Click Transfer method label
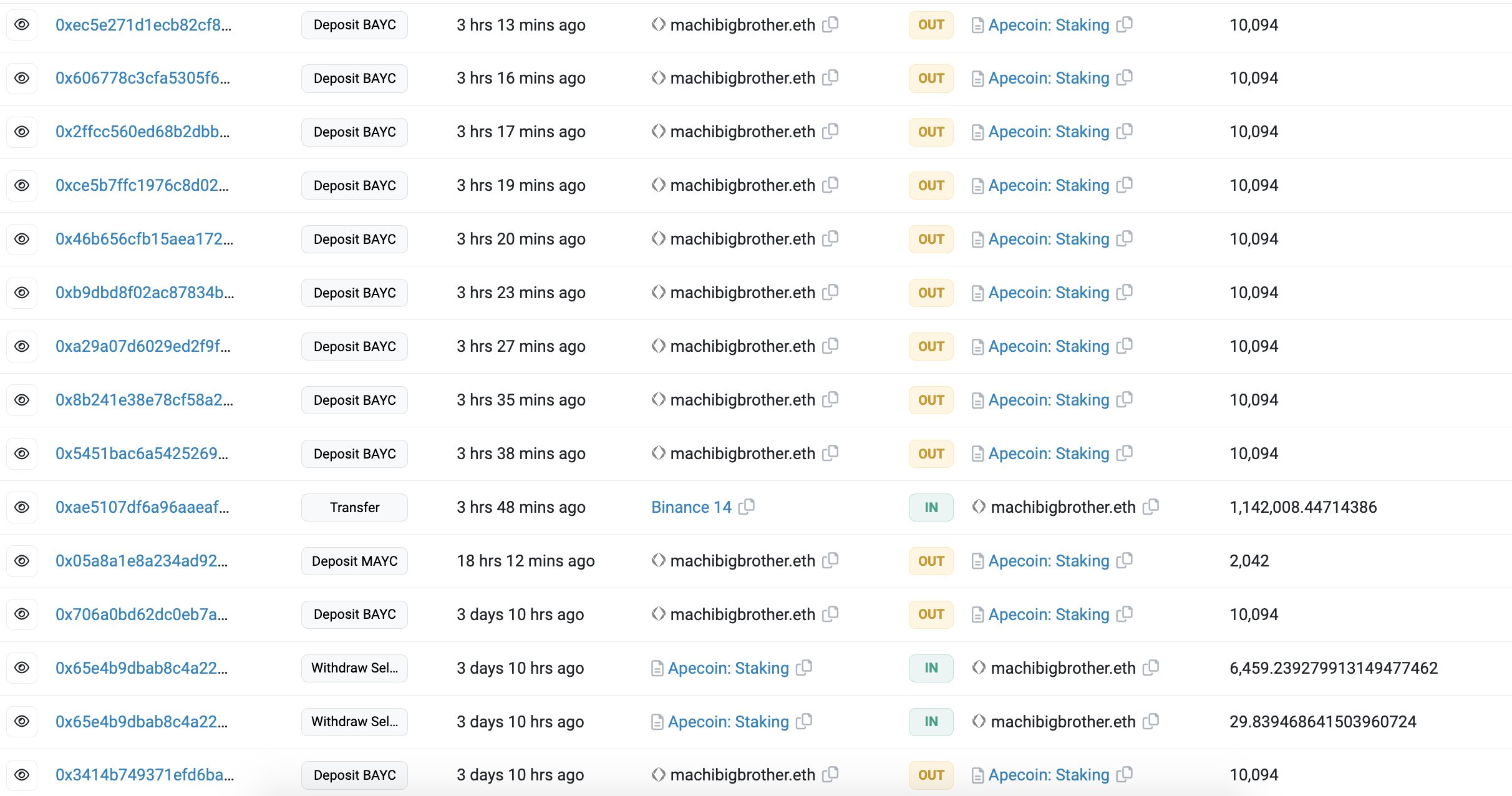1512x796 pixels. pyautogui.click(x=354, y=507)
